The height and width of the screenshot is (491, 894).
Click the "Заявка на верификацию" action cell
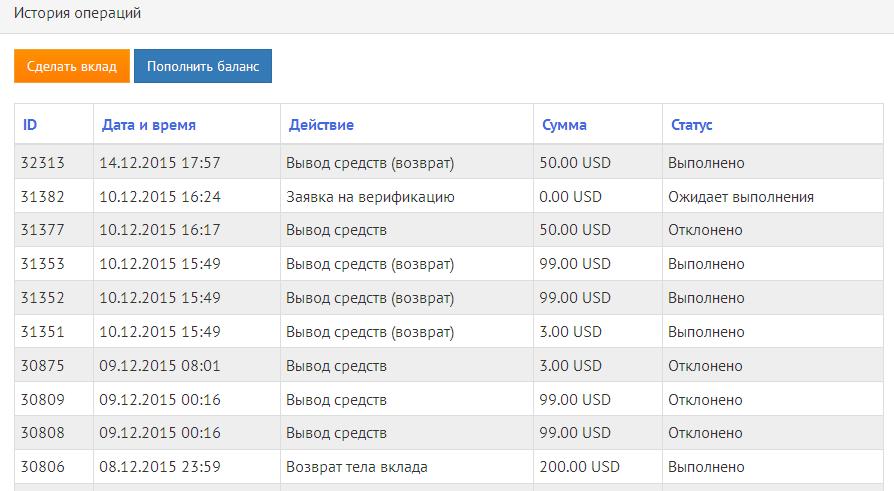[x=370, y=197]
